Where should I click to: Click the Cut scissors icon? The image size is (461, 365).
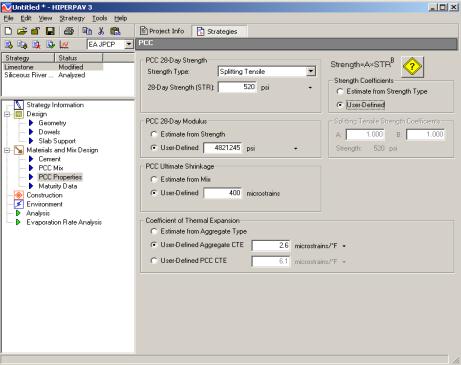pyautogui.click(x=101, y=31)
